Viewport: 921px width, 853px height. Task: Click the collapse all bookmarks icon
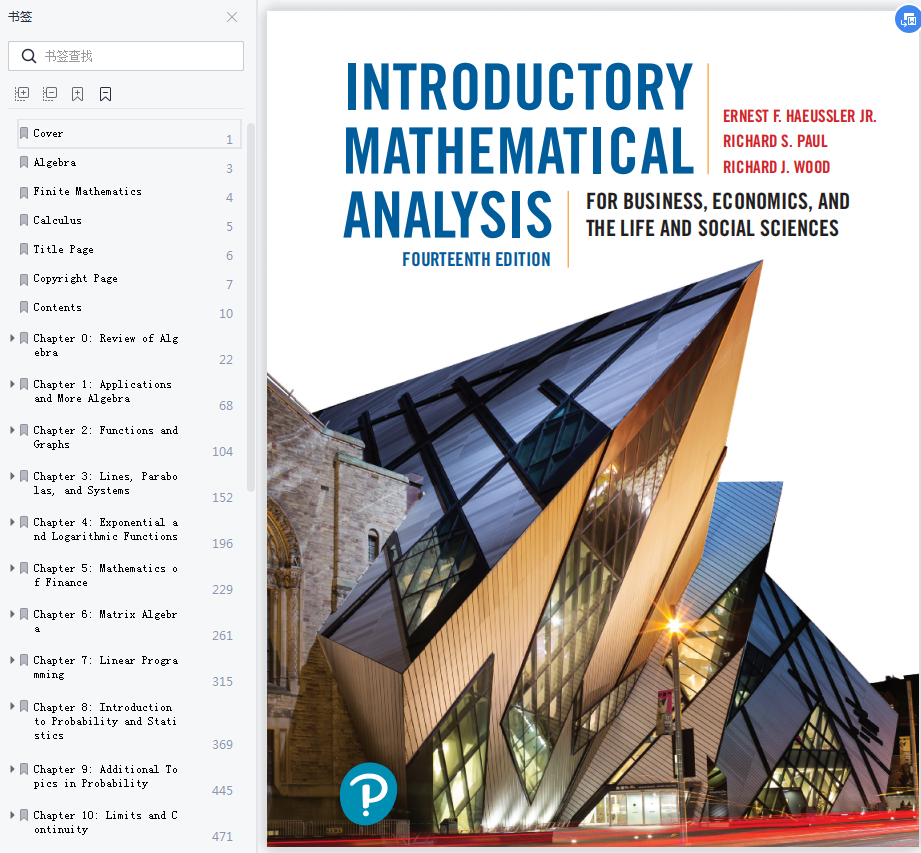click(50, 94)
